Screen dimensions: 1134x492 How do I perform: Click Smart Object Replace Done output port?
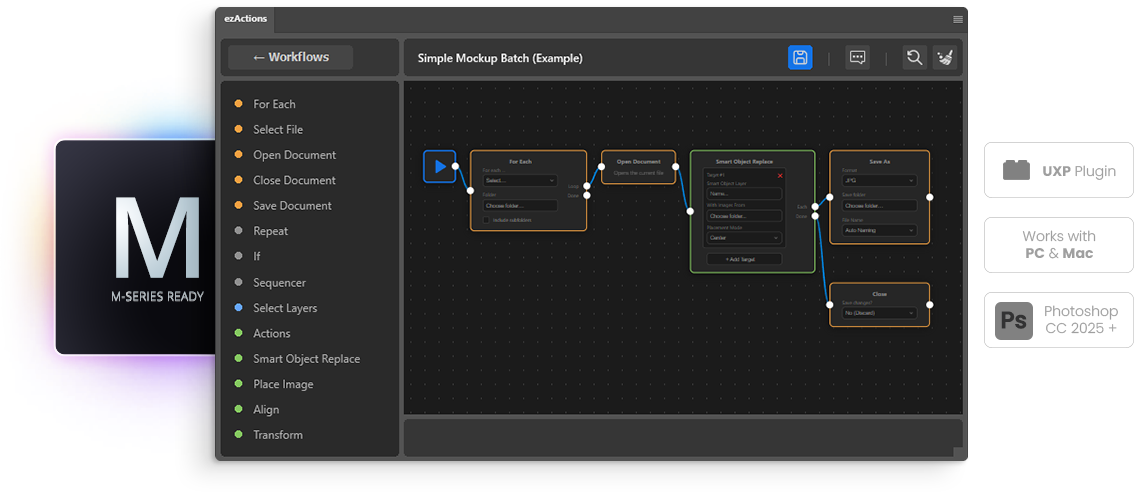pyautogui.click(x=815, y=216)
